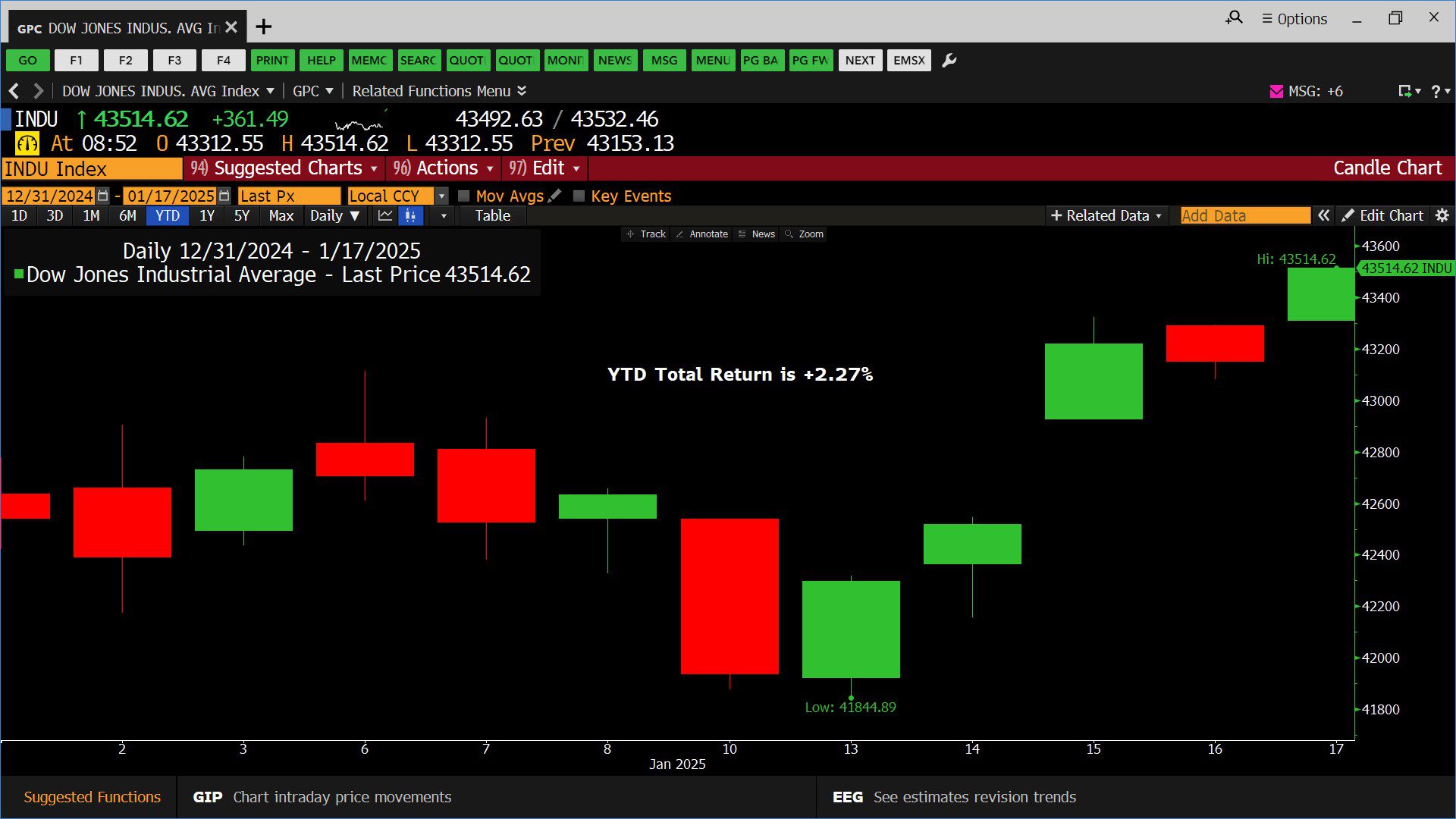Click the GO key
Screen dimensions: 1456x819
[x=27, y=61]
